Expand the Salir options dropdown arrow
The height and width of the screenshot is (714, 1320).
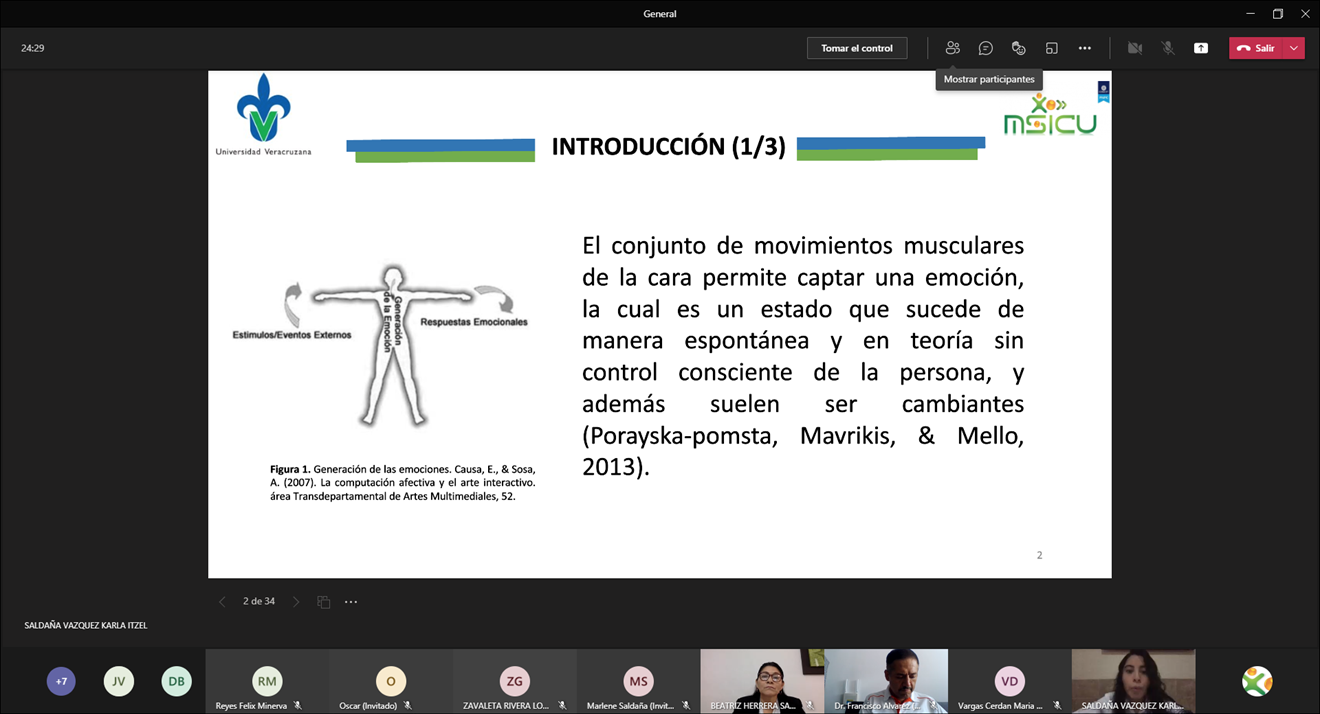coord(1294,48)
